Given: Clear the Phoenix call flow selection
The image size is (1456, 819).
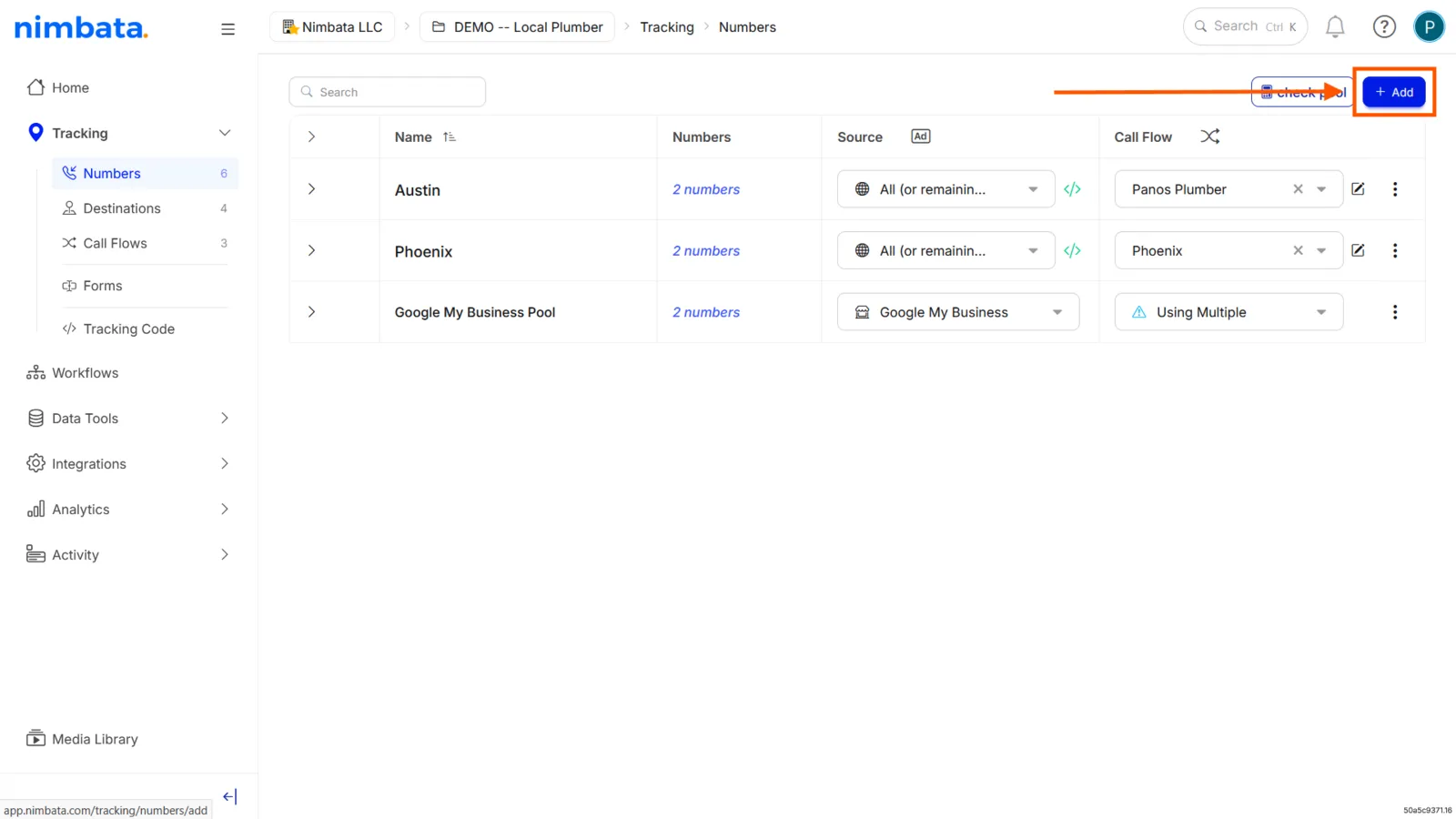Looking at the screenshot, I should pyautogui.click(x=1298, y=250).
